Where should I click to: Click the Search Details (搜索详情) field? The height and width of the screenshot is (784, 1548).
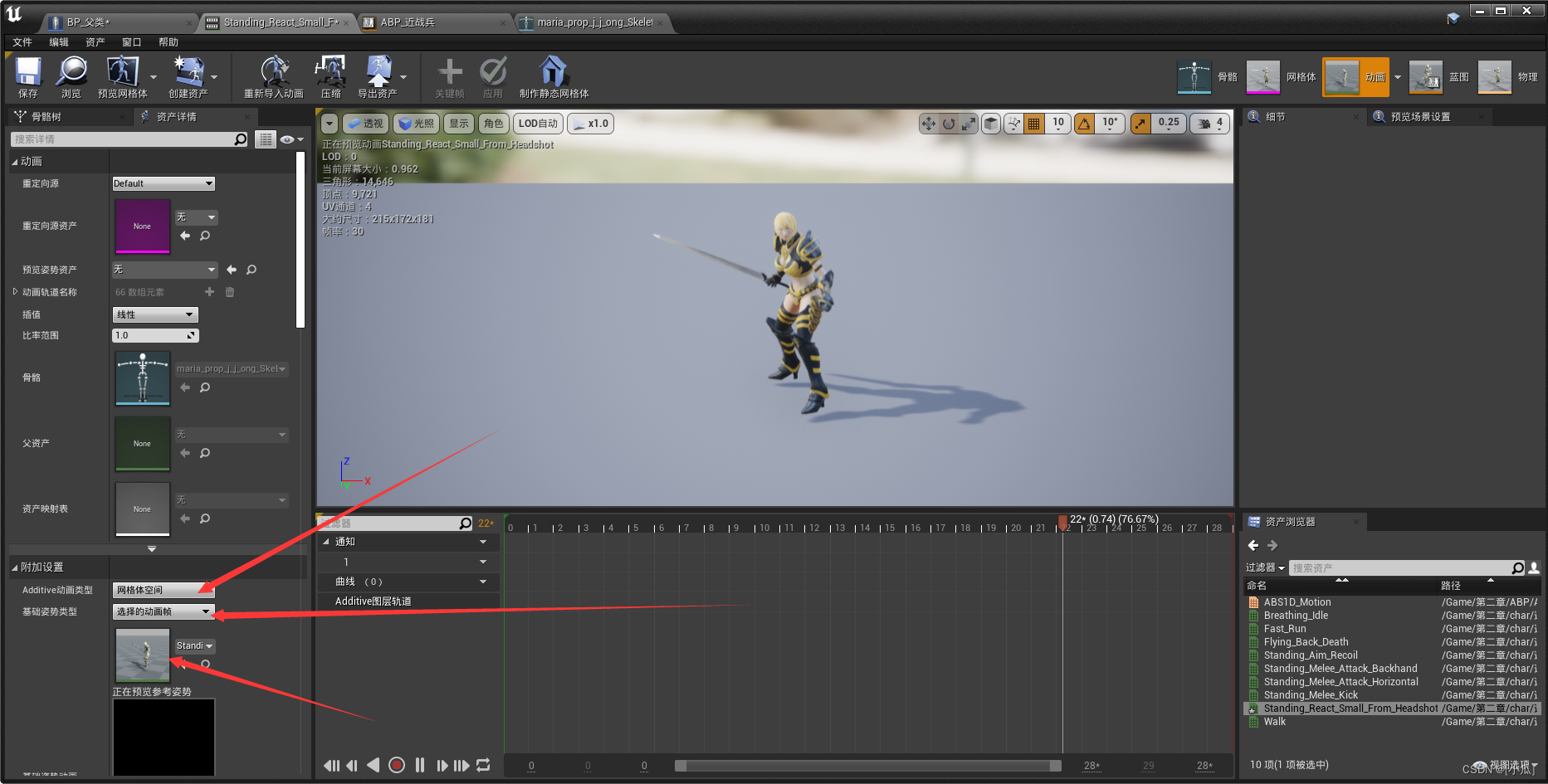point(129,139)
